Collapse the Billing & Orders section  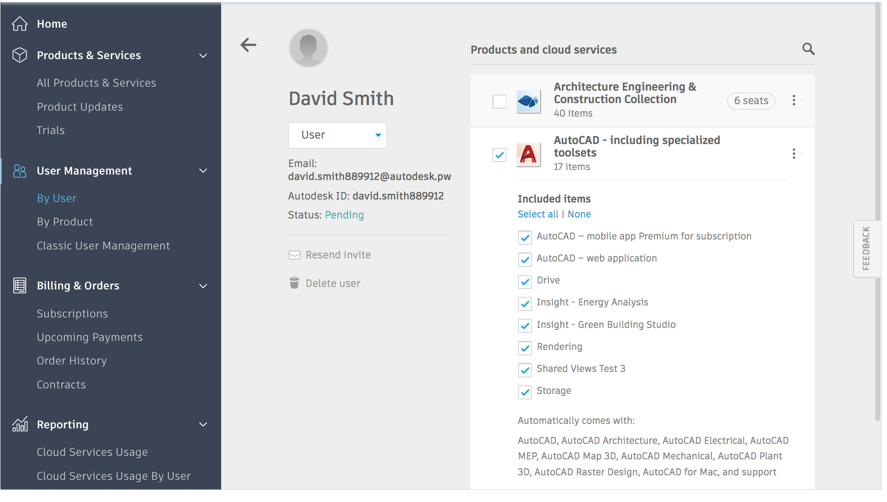tap(203, 286)
